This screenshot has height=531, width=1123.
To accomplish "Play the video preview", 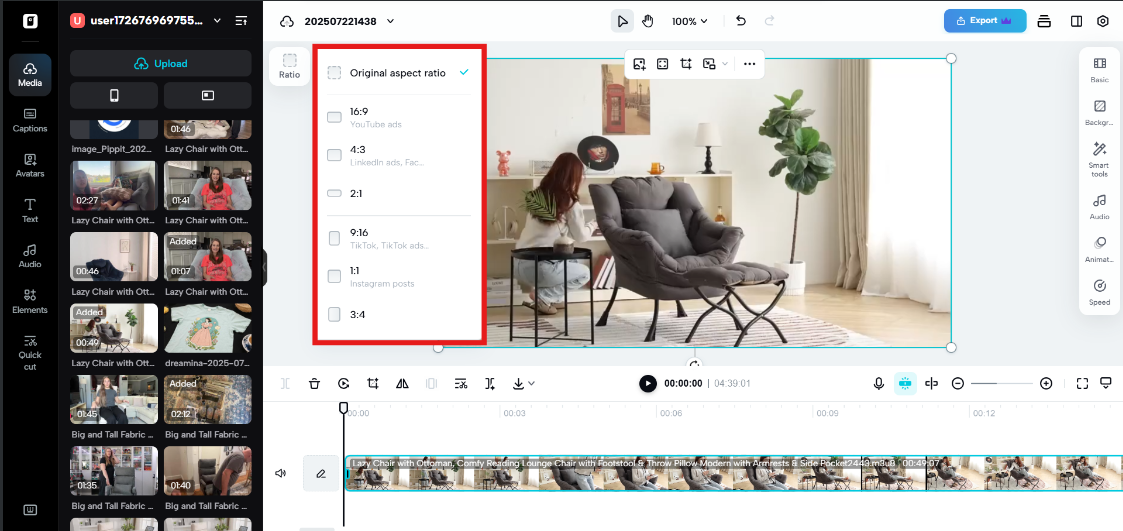I will 647,383.
